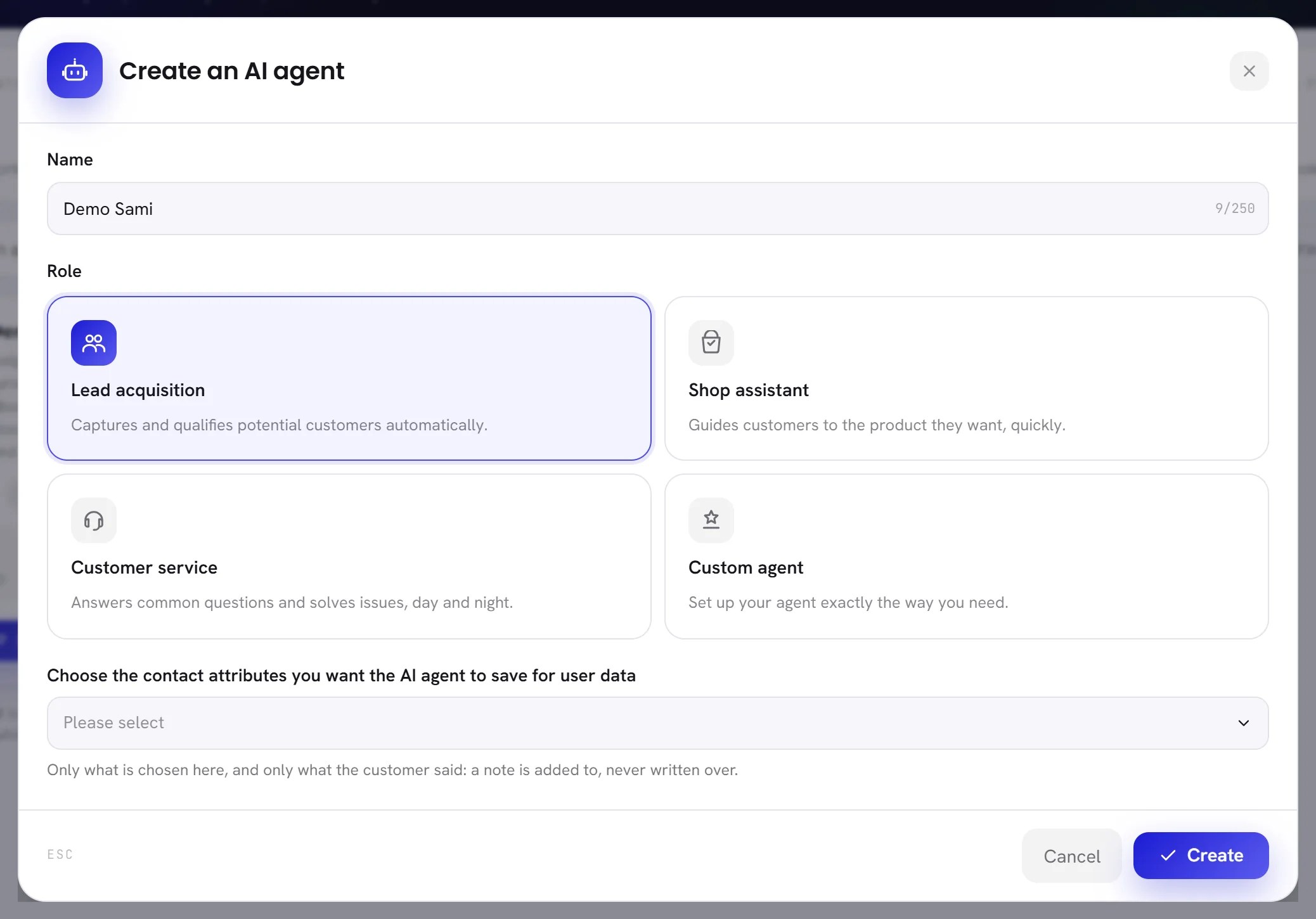1316x919 pixels.
Task: Click 'Set up your agent exactly the way you need.'
Action: click(848, 603)
